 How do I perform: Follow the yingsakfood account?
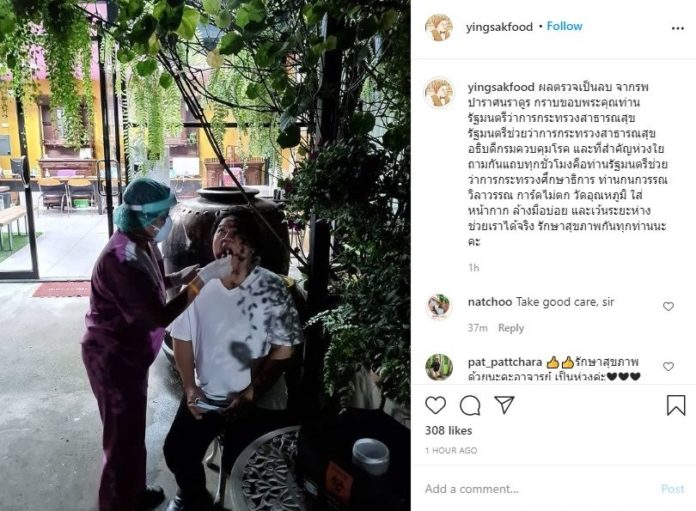pyautogui.click(x=564, y=26)
